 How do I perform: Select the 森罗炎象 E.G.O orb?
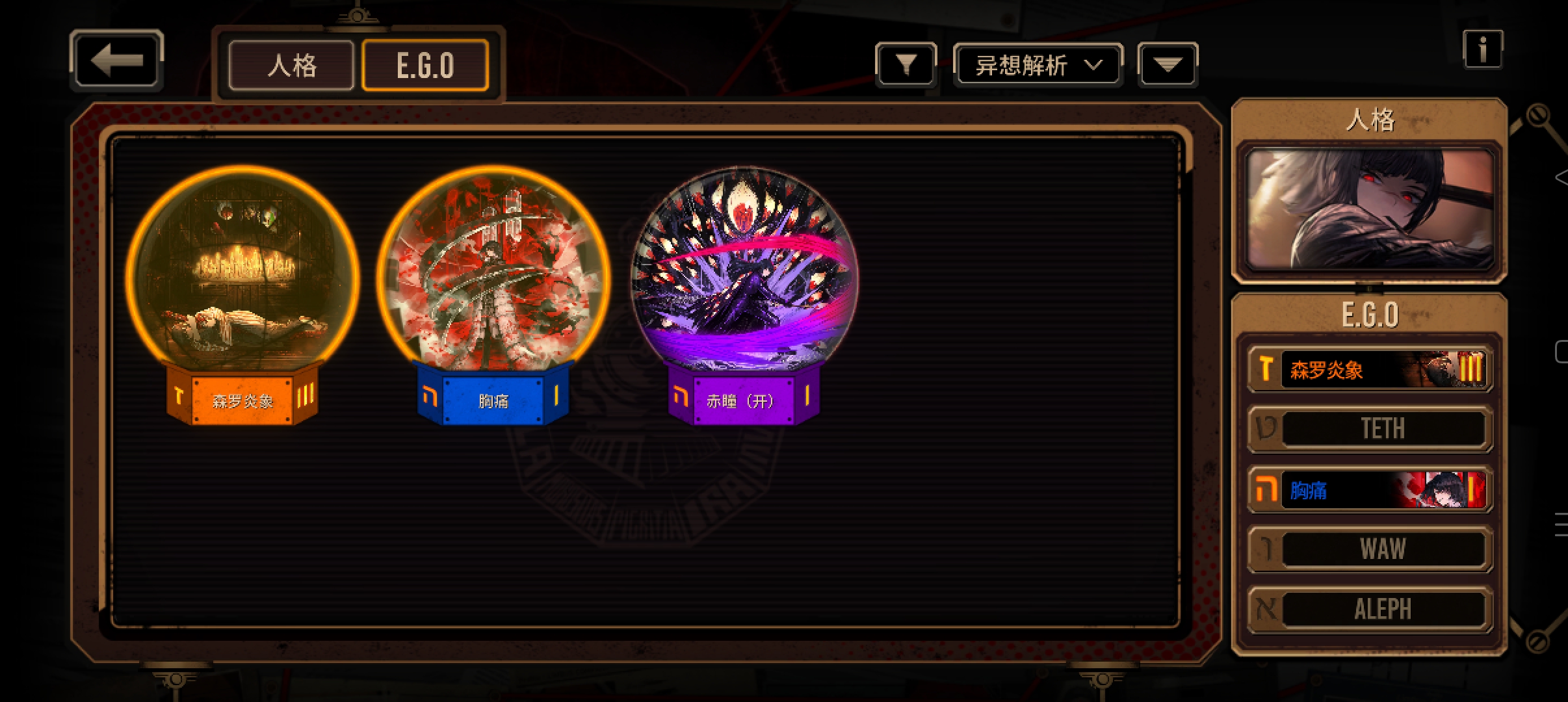[242, 266]
